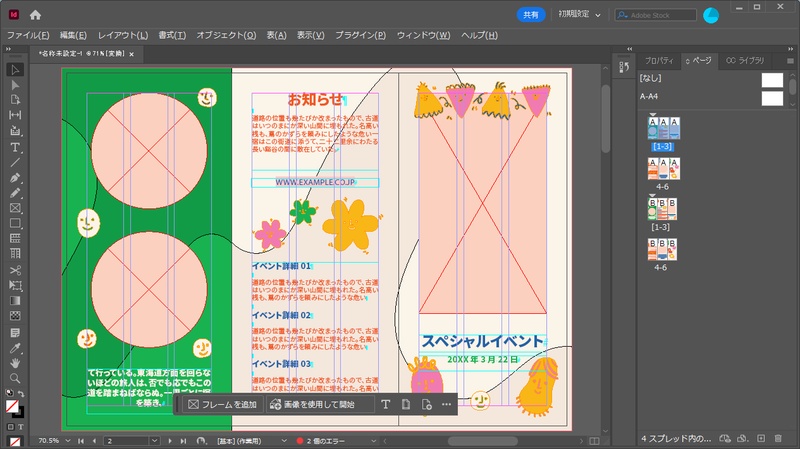The height and width of the screenshot is (449, 800).
Task: Go to the last page
Action: pos(183,441)
